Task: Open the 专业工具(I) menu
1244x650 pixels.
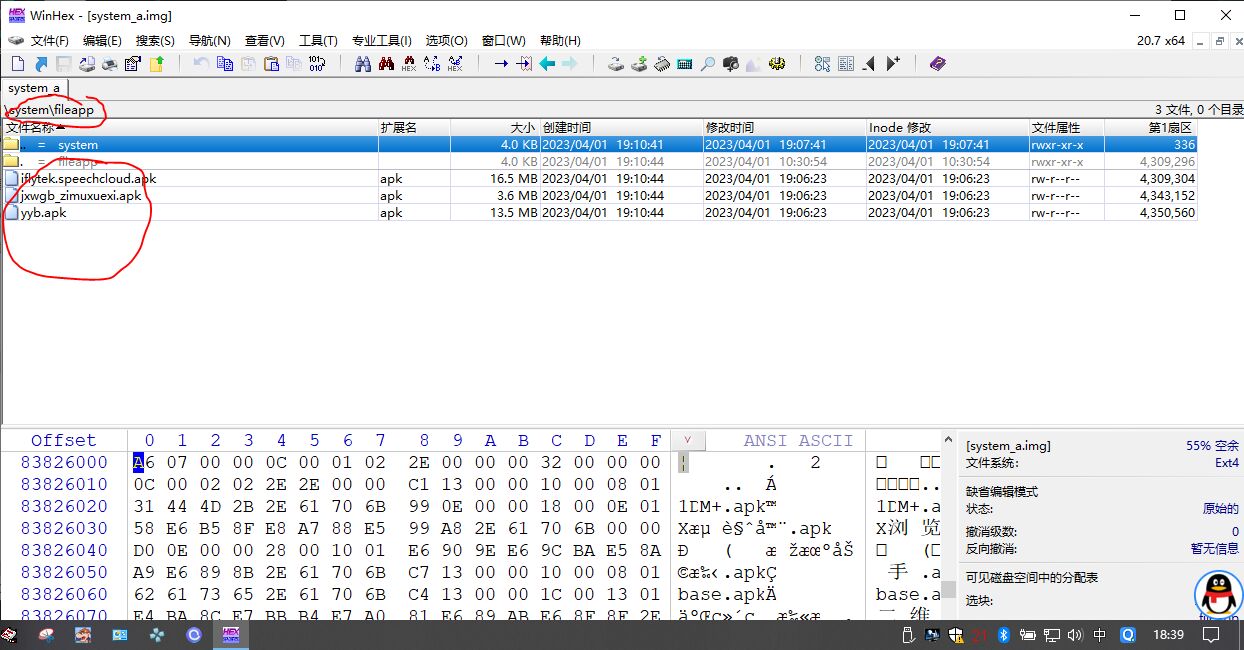Action: [381, 41]
